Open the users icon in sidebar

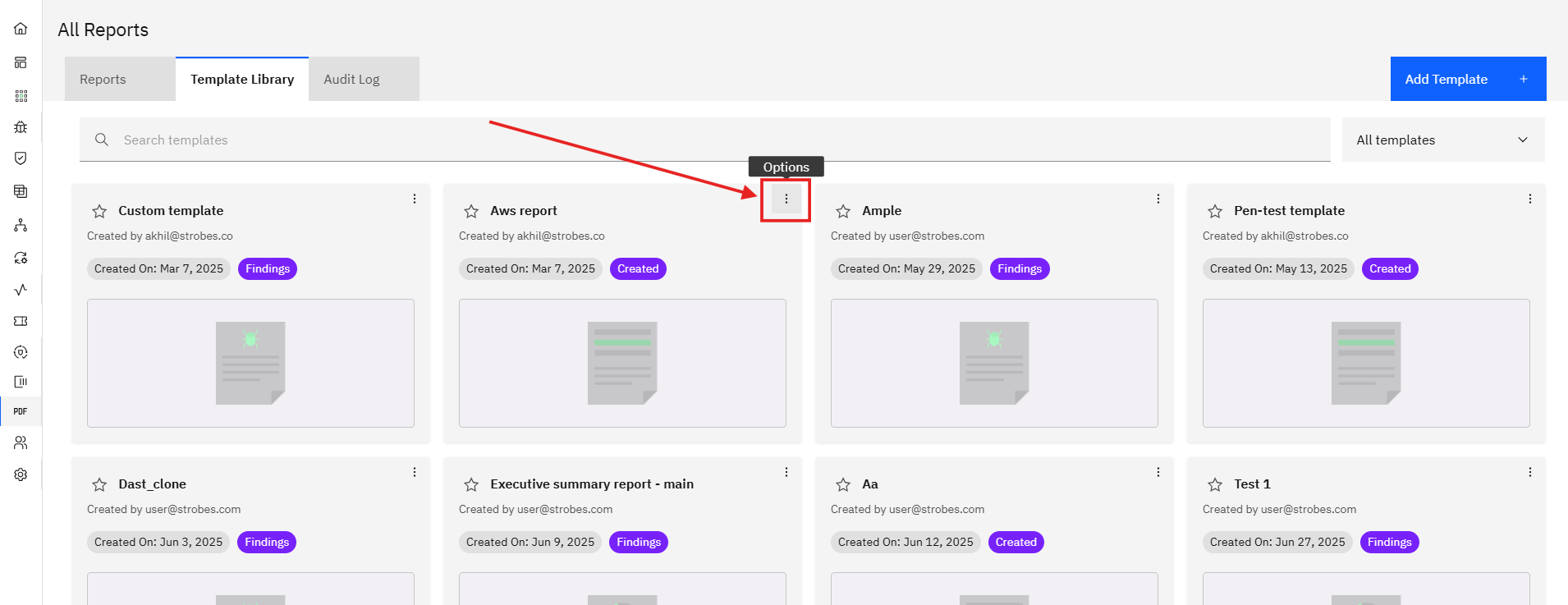pos(21,442)
